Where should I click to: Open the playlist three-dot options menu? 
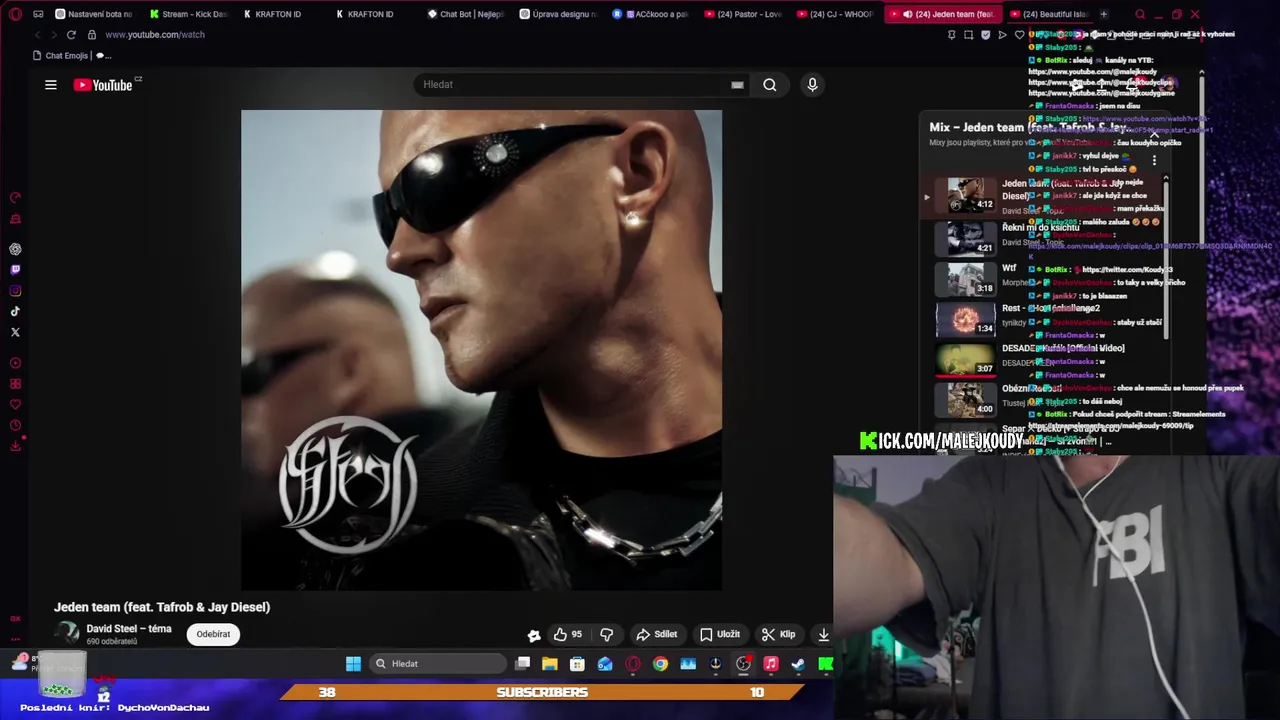click(1154, 160)
